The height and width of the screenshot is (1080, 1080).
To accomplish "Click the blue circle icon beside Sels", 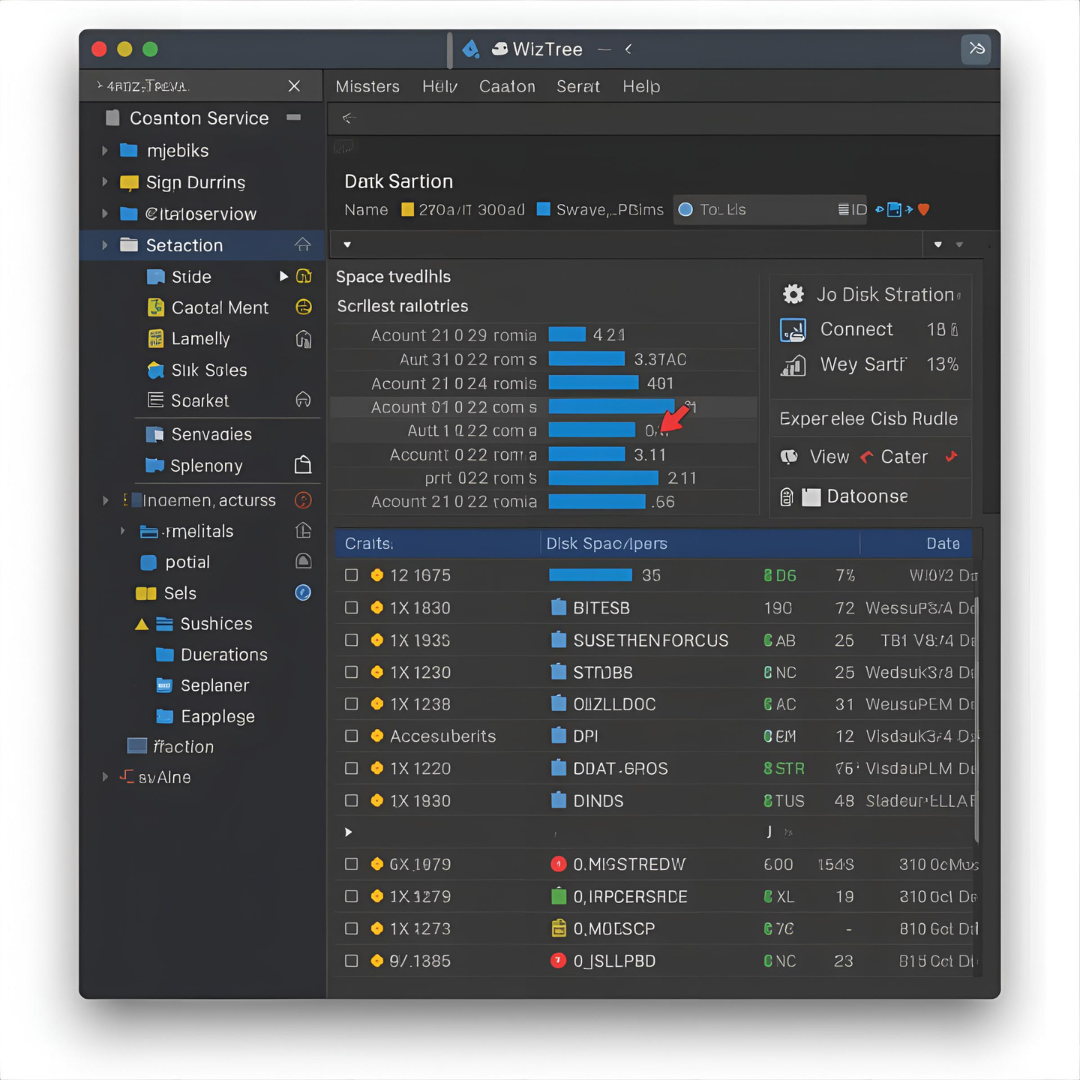I will coord(302,592).
